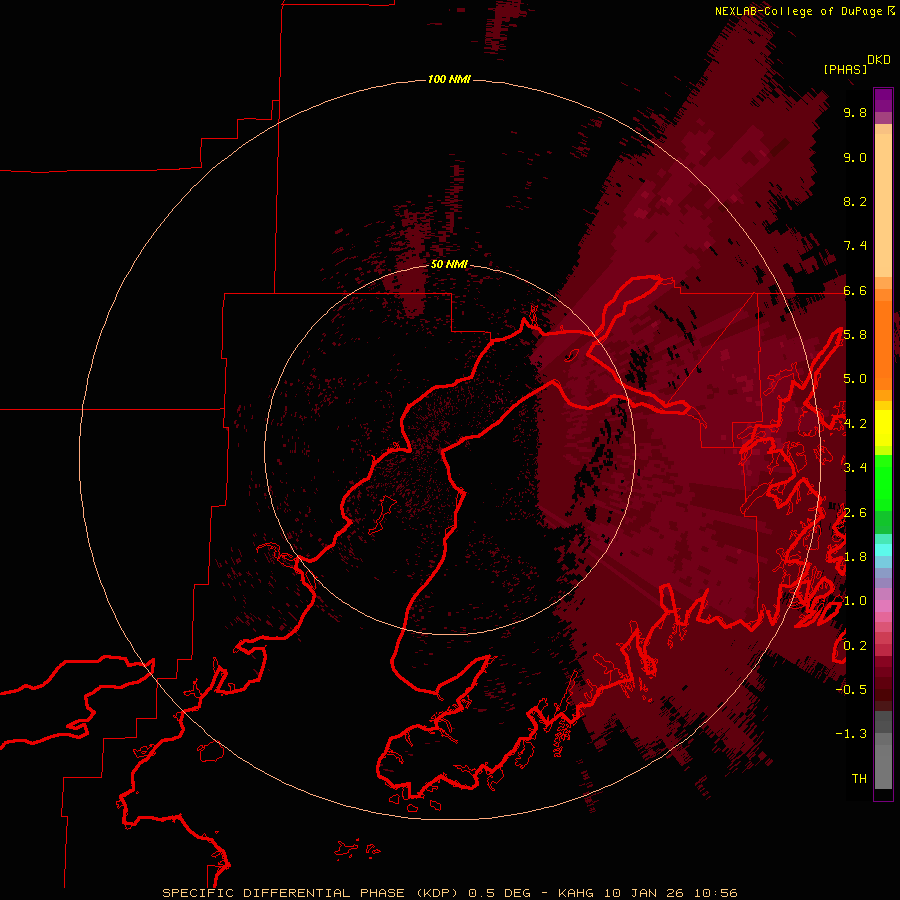The height and width of the screenshot is (900, 900).
Task: Click the purple swatch at the colorbar top
Action: pyautogui.click(x=883, y=100)
